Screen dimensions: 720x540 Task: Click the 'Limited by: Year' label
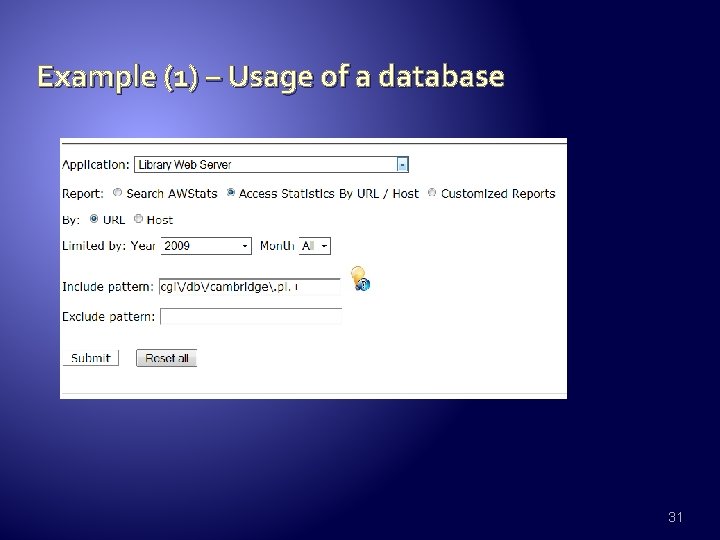pyautogui.click(x=109, y=246)
